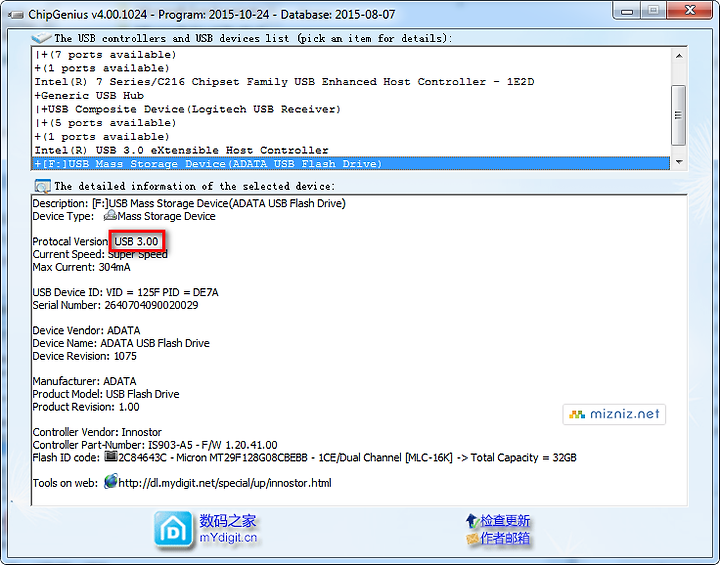The height and width of the screenshot is (565, 720).
Task: Click the VID = 125F PID = DE7A line
Action: [x=125, y=292]
